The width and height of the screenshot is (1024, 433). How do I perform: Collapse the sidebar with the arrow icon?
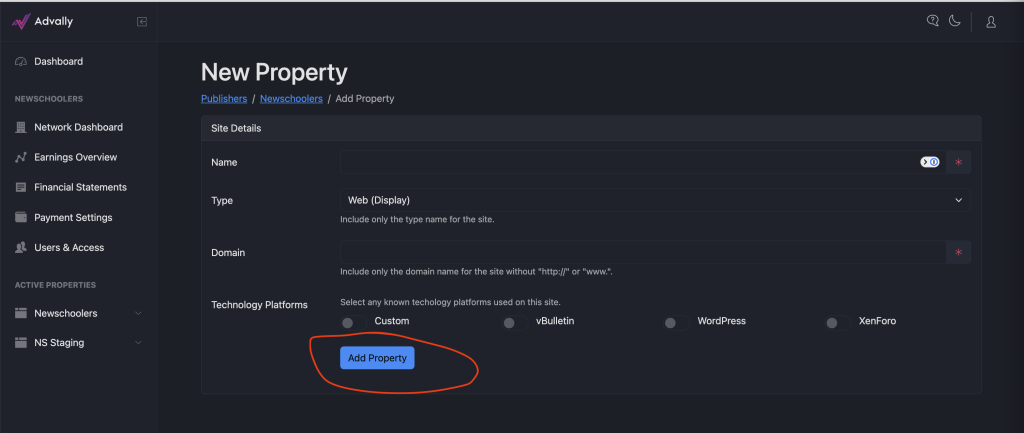point(142,22)
